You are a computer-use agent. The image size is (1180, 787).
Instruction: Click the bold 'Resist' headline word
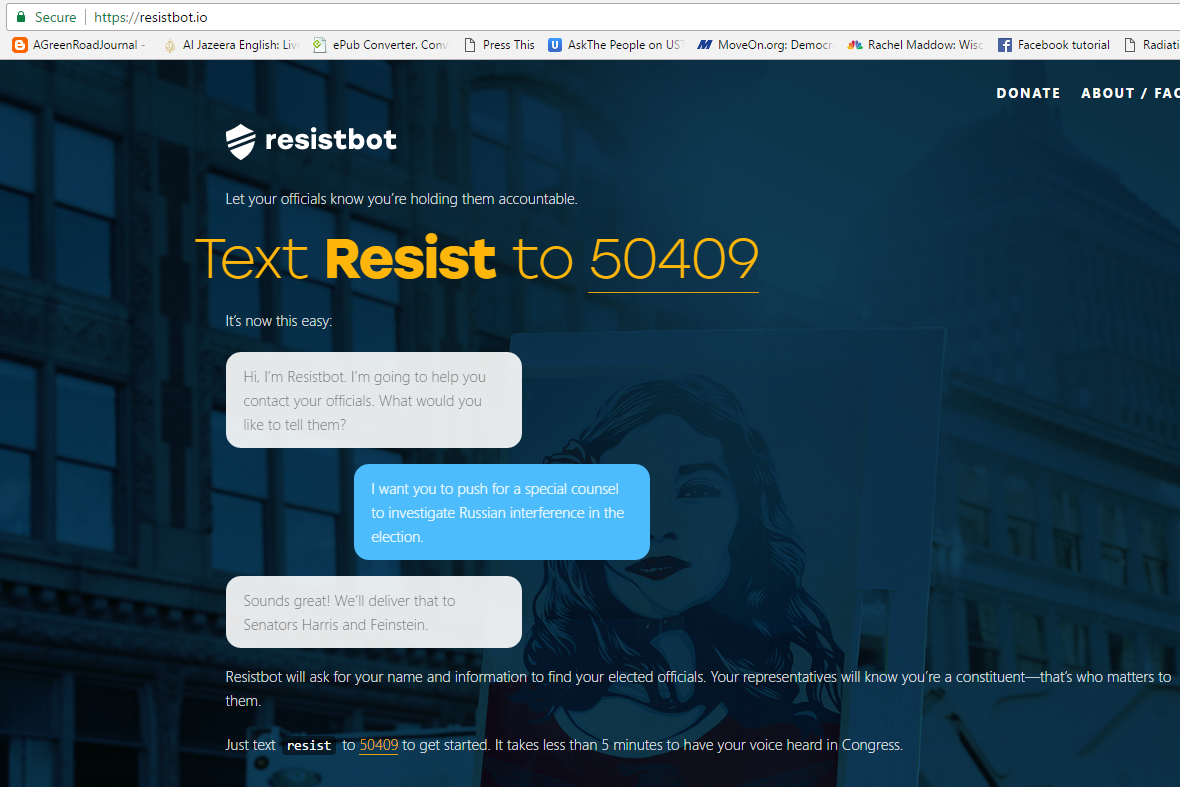[410, 259]
